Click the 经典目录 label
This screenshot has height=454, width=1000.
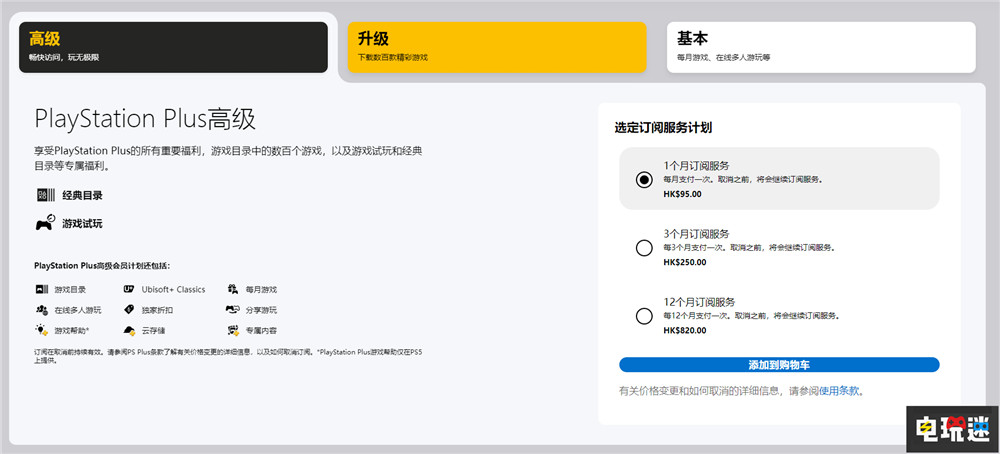click(82, 196)
